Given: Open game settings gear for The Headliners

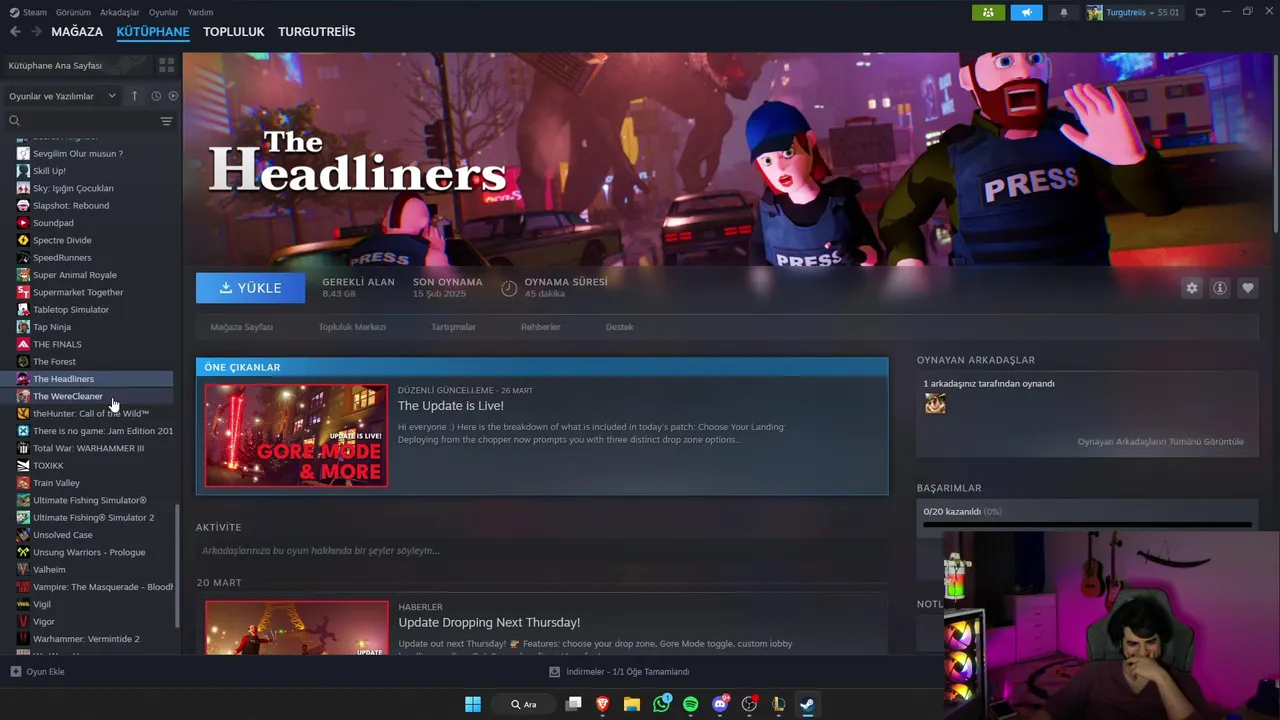Looking at the screenshot, I should click(x=1192, y=288).
